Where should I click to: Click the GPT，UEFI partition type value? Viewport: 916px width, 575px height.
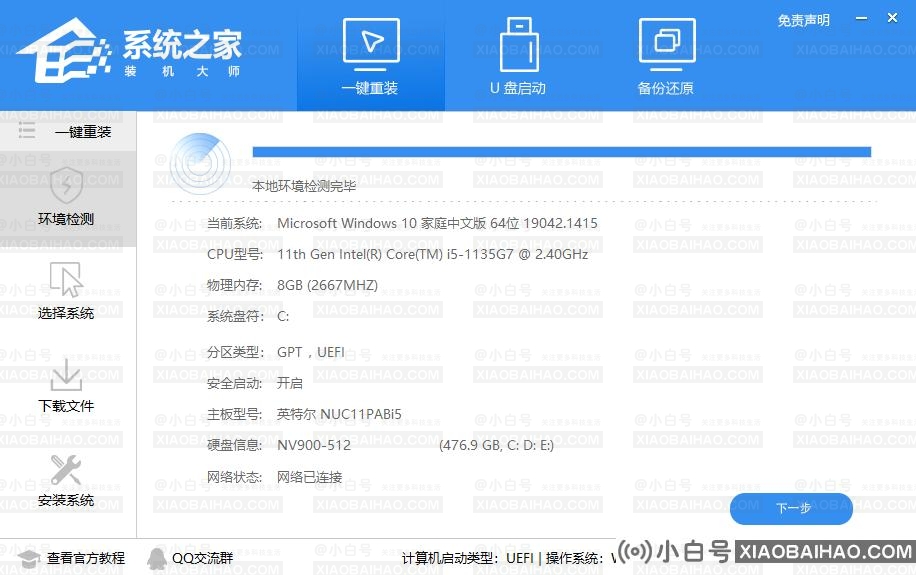(311, 352)
